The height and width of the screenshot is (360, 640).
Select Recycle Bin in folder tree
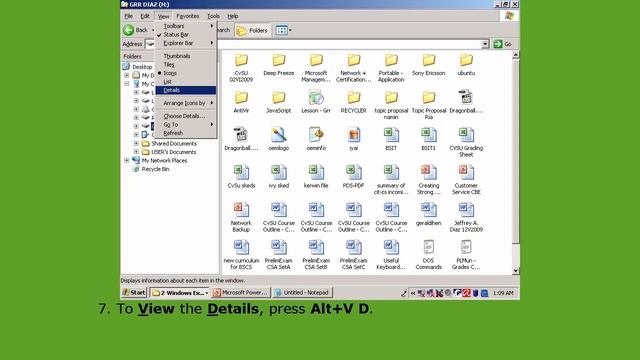(x=155, y=169)
